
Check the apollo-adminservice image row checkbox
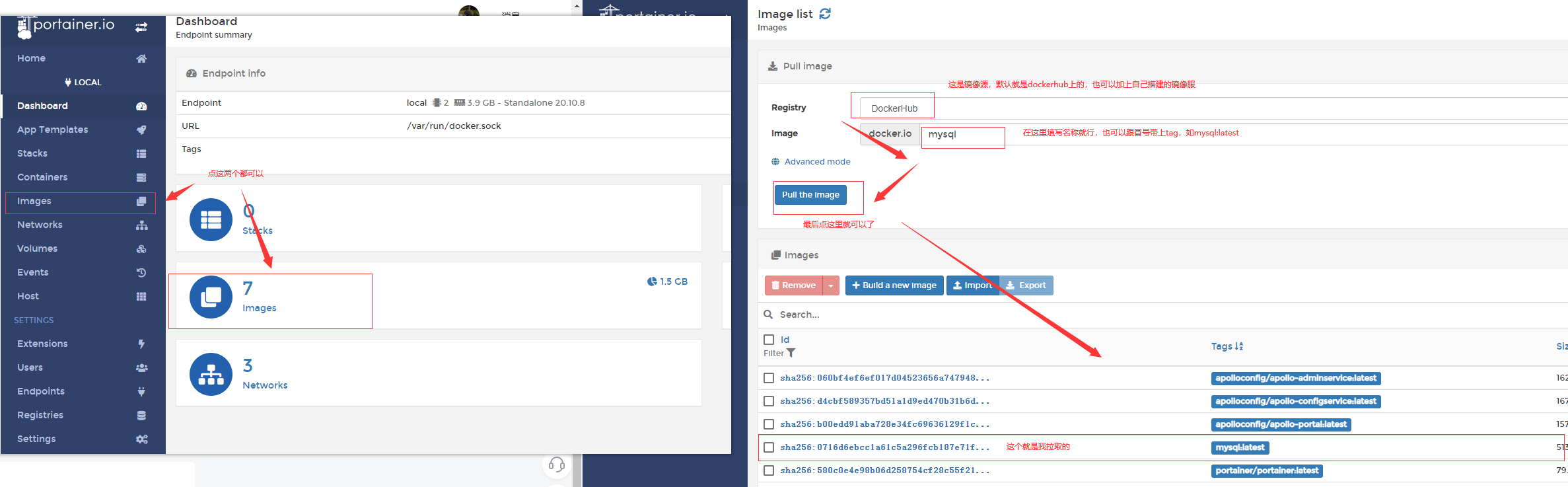[x=769, y=378]
